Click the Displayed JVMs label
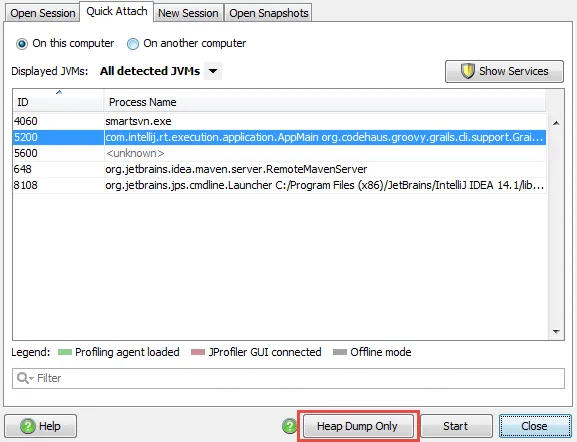 pos(50,71)
